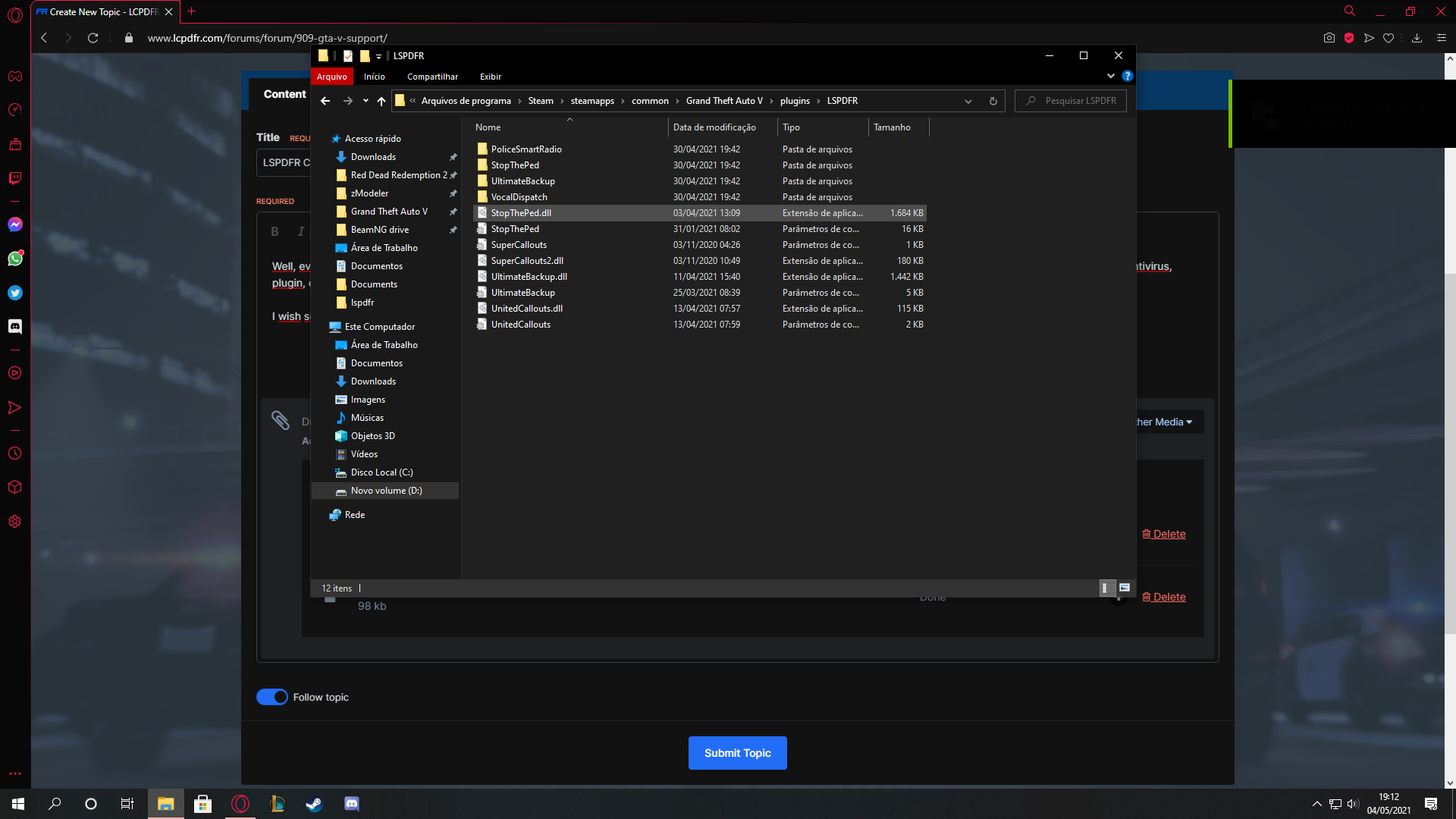Click the Explorer help question mark icon

[1127, 76]
